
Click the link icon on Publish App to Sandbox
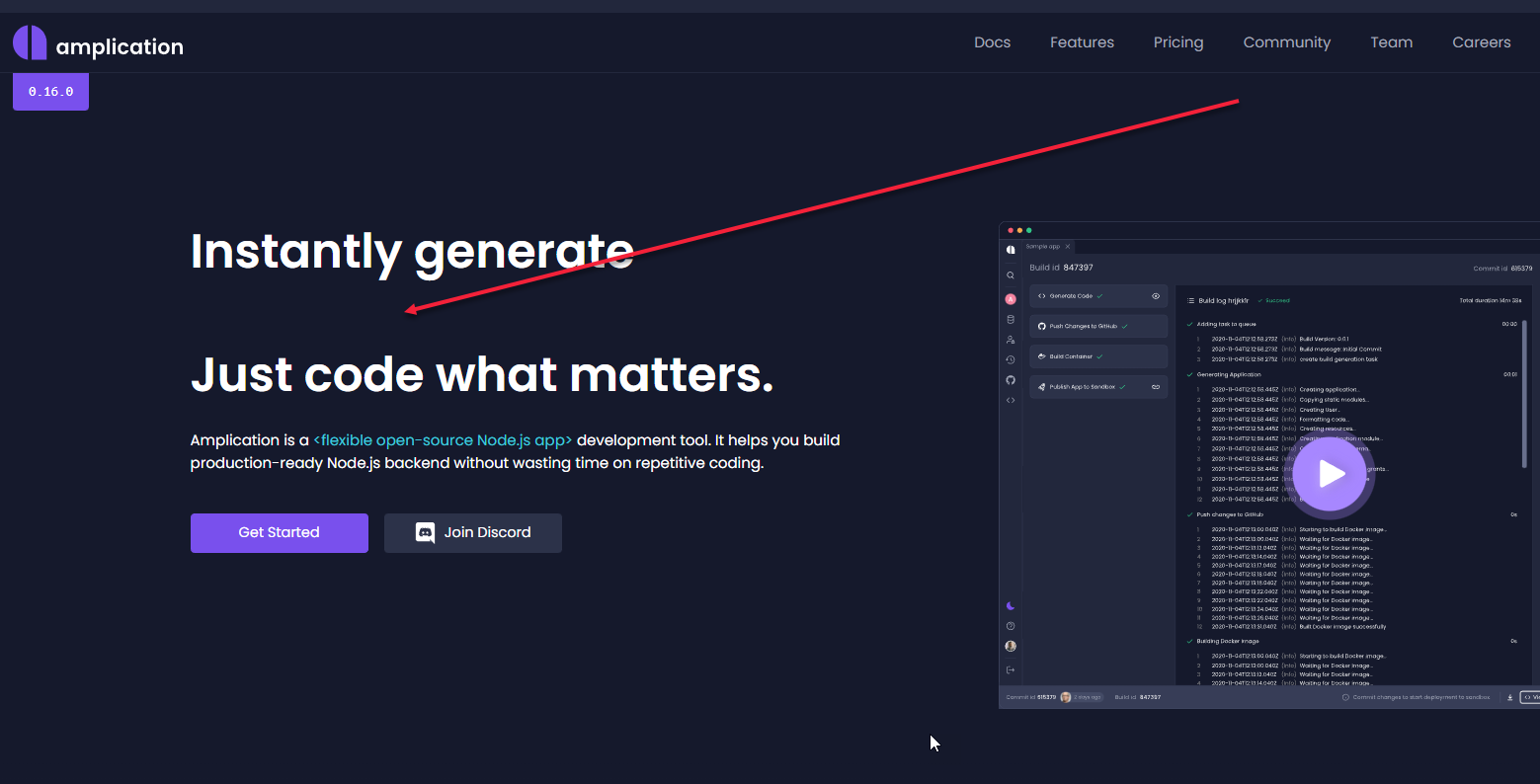click(x=1156, y=387)
